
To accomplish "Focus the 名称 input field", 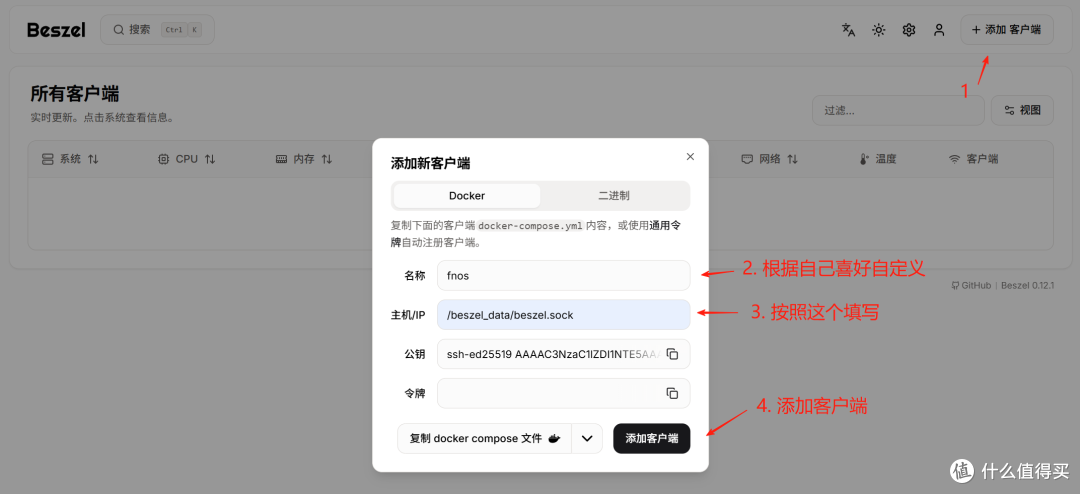I will 563,276.
